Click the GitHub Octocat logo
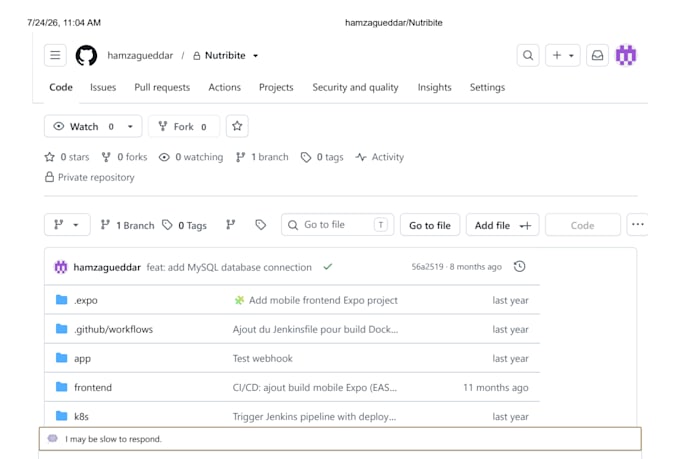Screen dimensions: 680x459 (x=86, y=56)
